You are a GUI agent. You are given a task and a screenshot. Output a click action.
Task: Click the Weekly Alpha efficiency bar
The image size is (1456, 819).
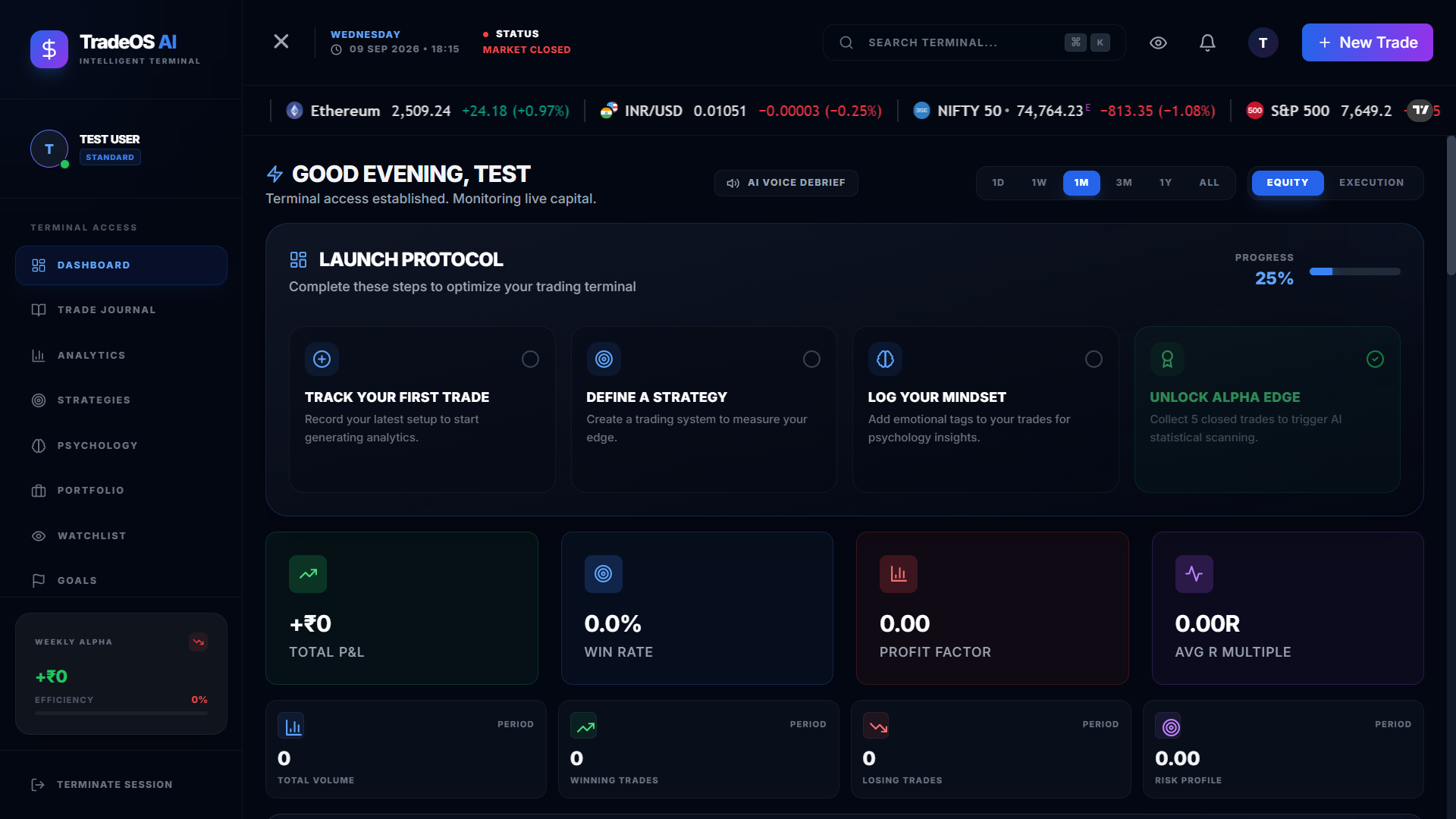[x=121, y=713]
